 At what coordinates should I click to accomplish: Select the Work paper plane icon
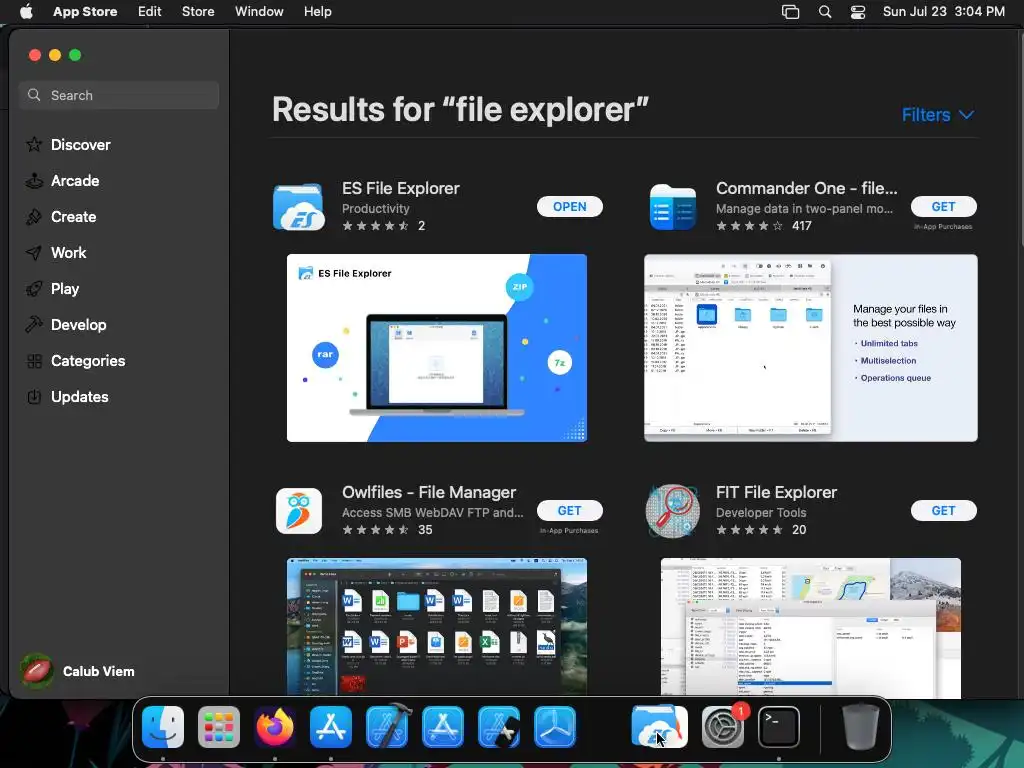[x=34, y=253]
